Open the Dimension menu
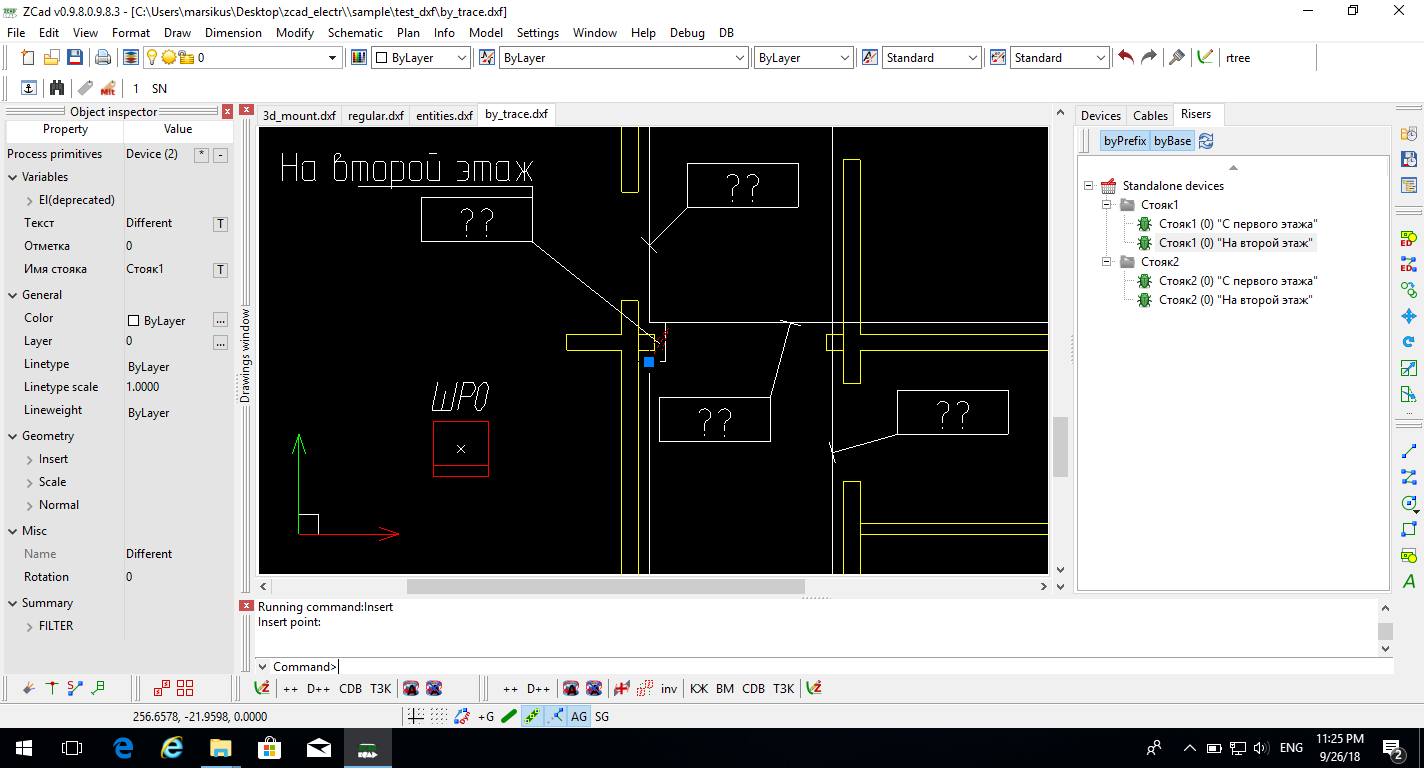1424x768 pixels. click(x=233, y=33)
